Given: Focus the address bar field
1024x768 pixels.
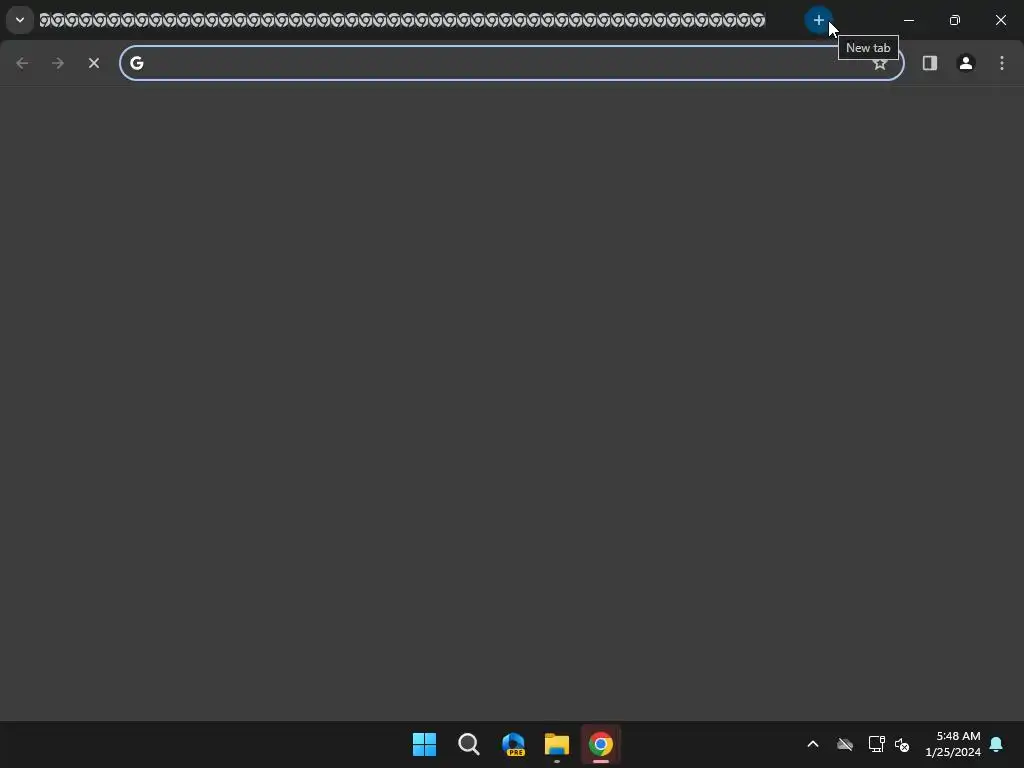Looking at the screenshot, I should tap(511, 63).
